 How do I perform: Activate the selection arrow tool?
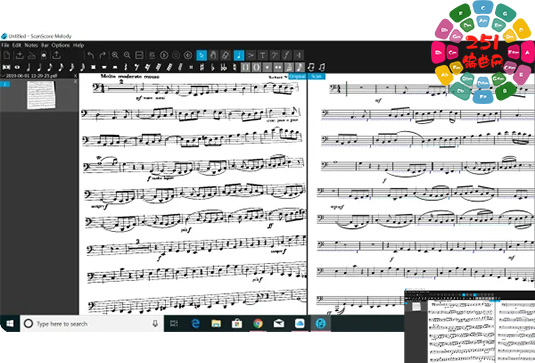201,55
